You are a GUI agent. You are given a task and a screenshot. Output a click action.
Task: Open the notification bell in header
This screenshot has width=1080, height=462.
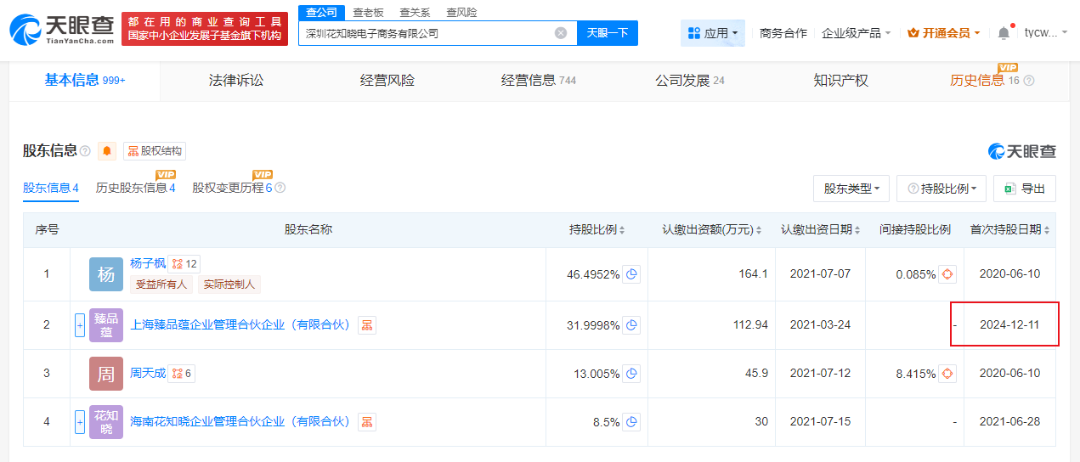point(1004,32)
